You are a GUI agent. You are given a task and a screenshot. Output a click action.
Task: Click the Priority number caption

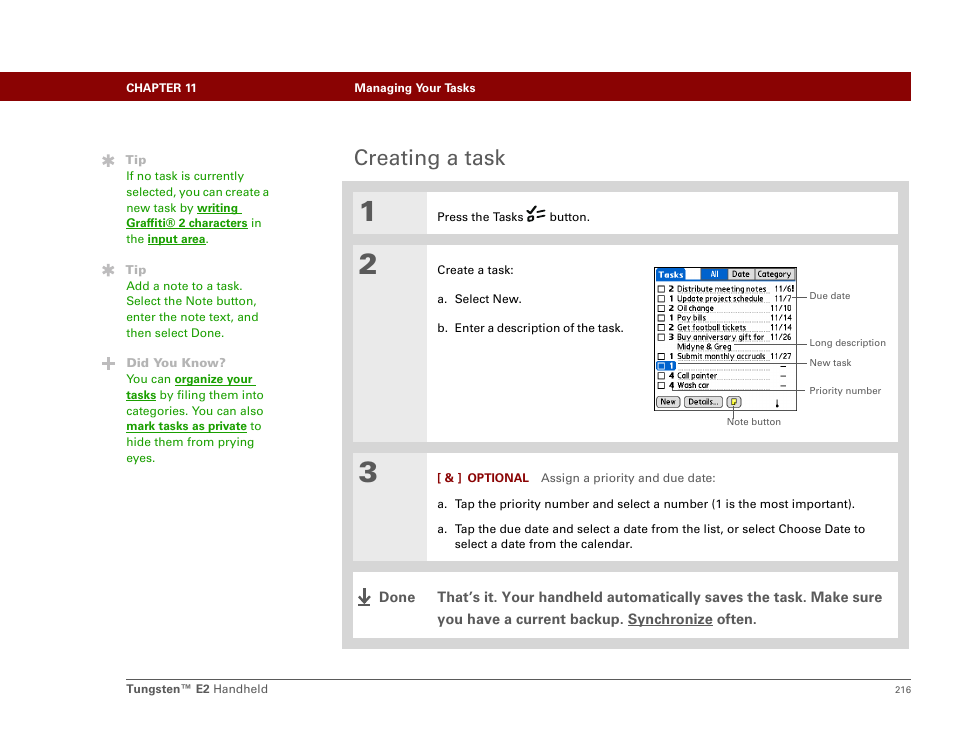844,391
